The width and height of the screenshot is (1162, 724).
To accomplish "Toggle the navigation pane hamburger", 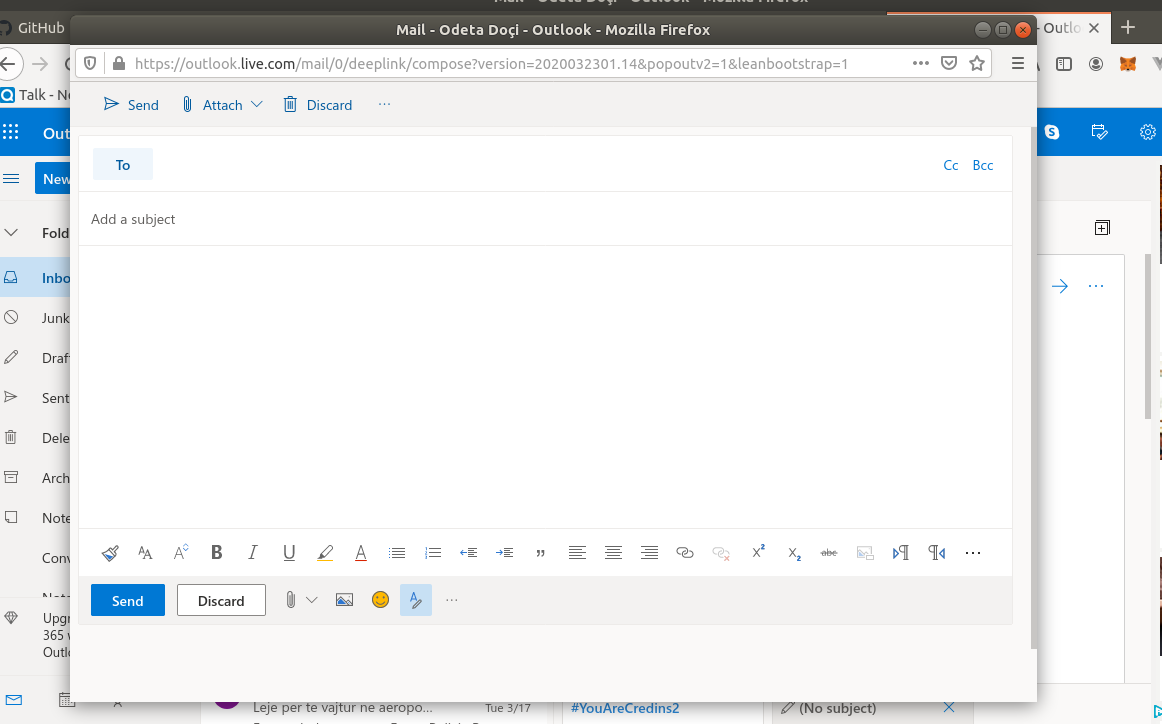I will [x=11, y=179].
